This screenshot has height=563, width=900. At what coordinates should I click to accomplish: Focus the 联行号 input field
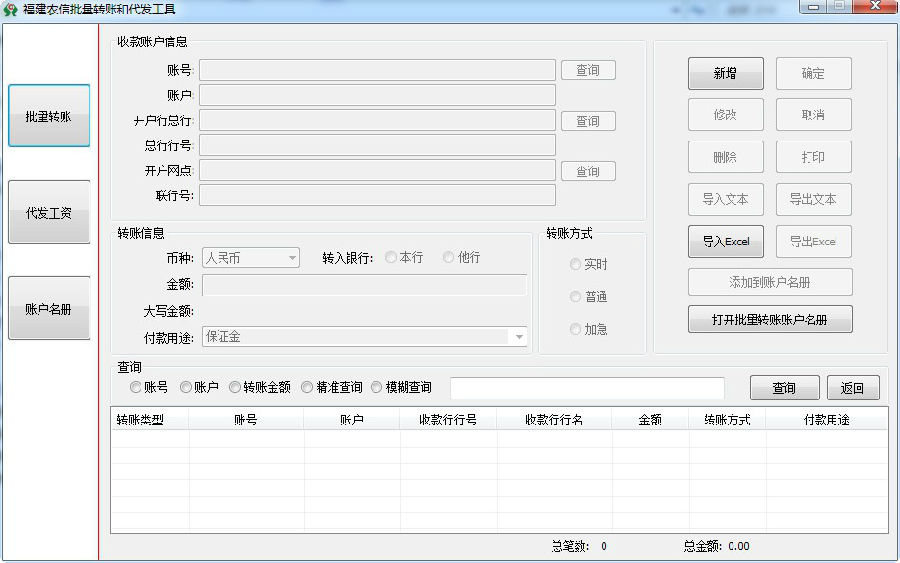(x=377, y=195)
